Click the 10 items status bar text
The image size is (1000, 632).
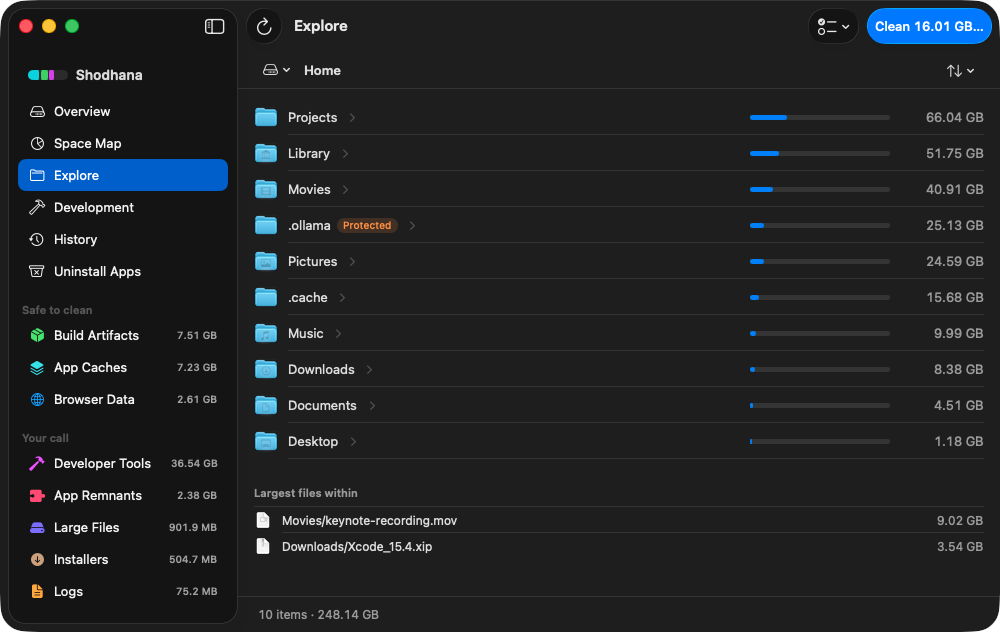(318, 615)
